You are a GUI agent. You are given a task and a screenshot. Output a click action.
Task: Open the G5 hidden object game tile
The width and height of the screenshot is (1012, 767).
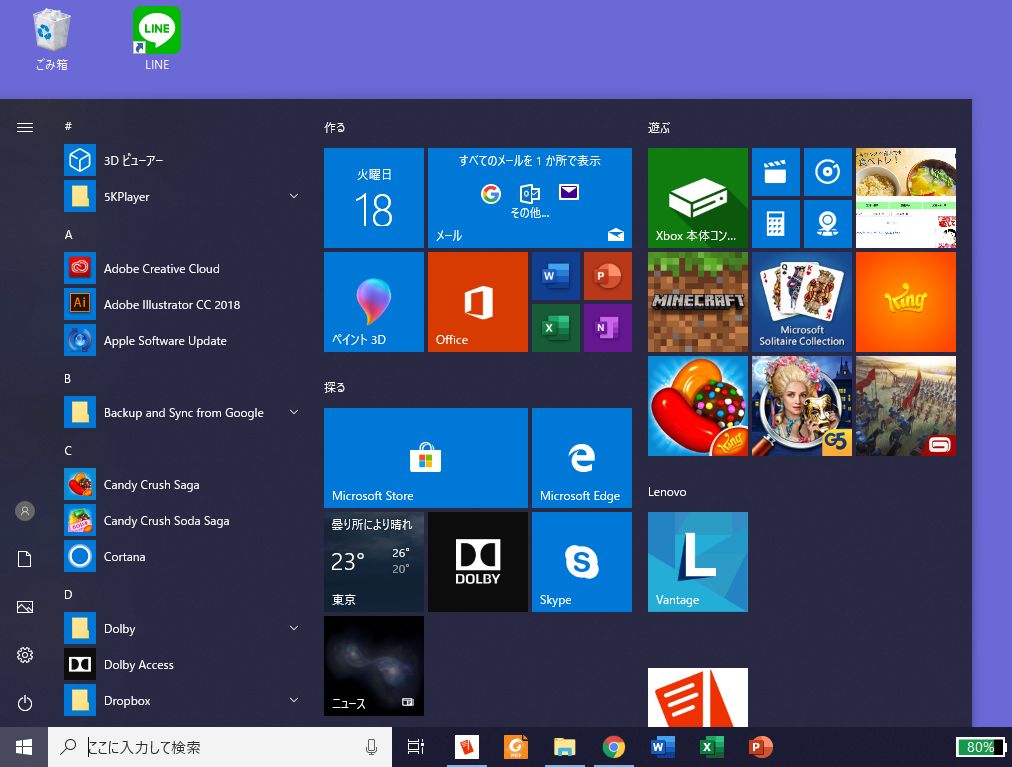click(802, 405)
